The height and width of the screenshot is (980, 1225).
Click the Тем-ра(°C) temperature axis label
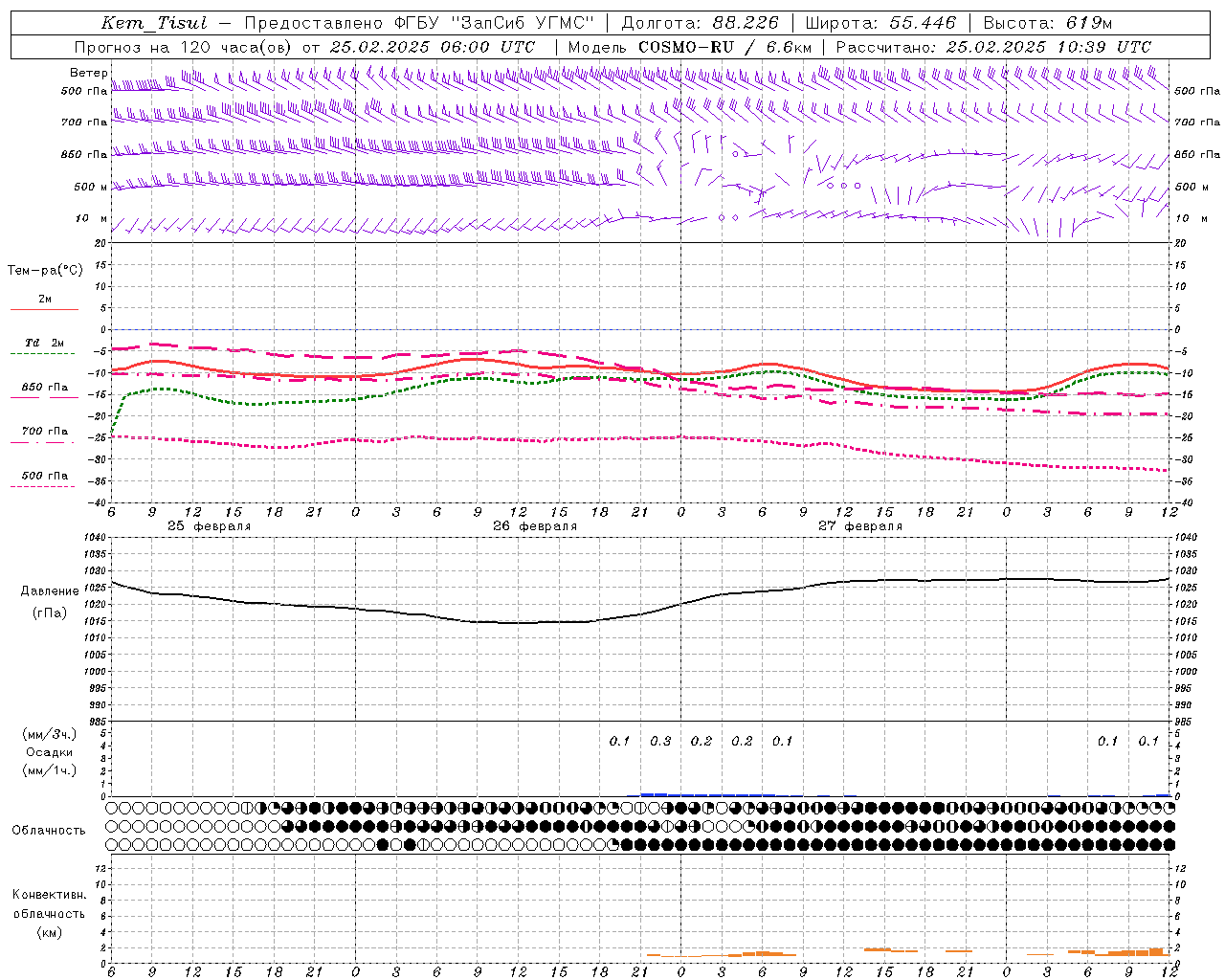[x=45, y=271]
